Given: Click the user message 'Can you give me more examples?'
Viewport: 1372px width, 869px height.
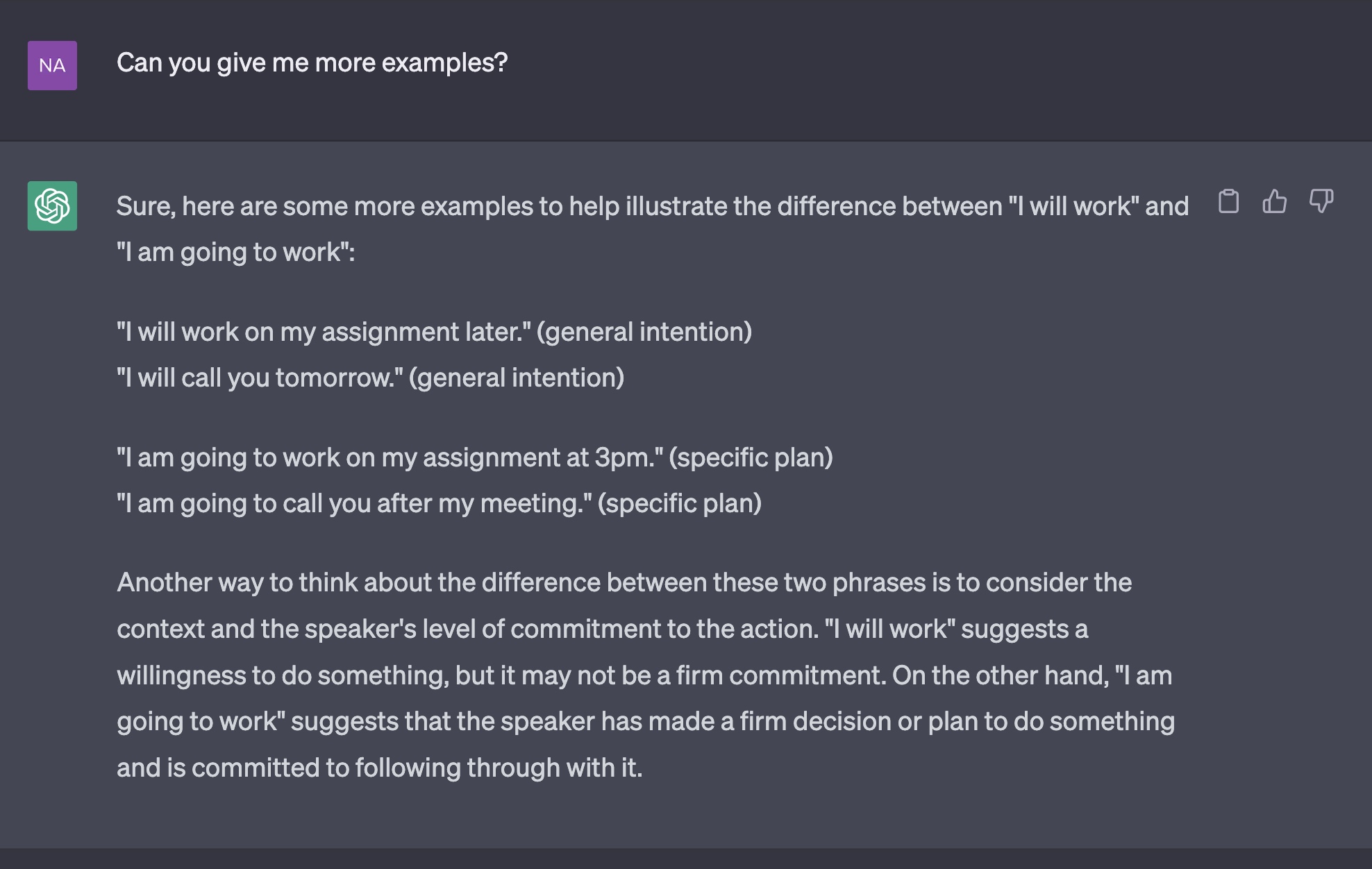Looking at the screenshot, I should pos(312,63).
